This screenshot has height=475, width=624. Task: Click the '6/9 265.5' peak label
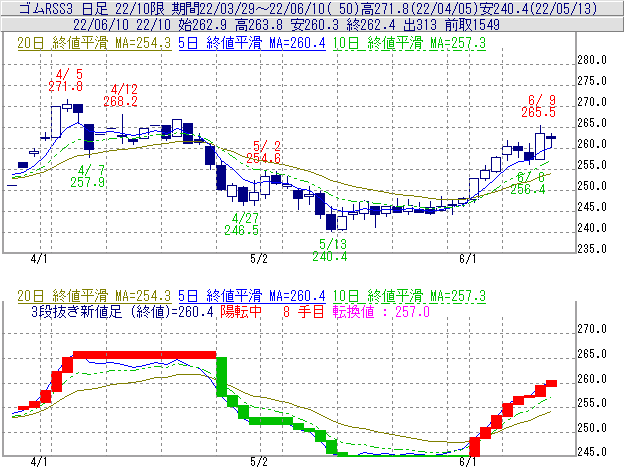point(538,106)
